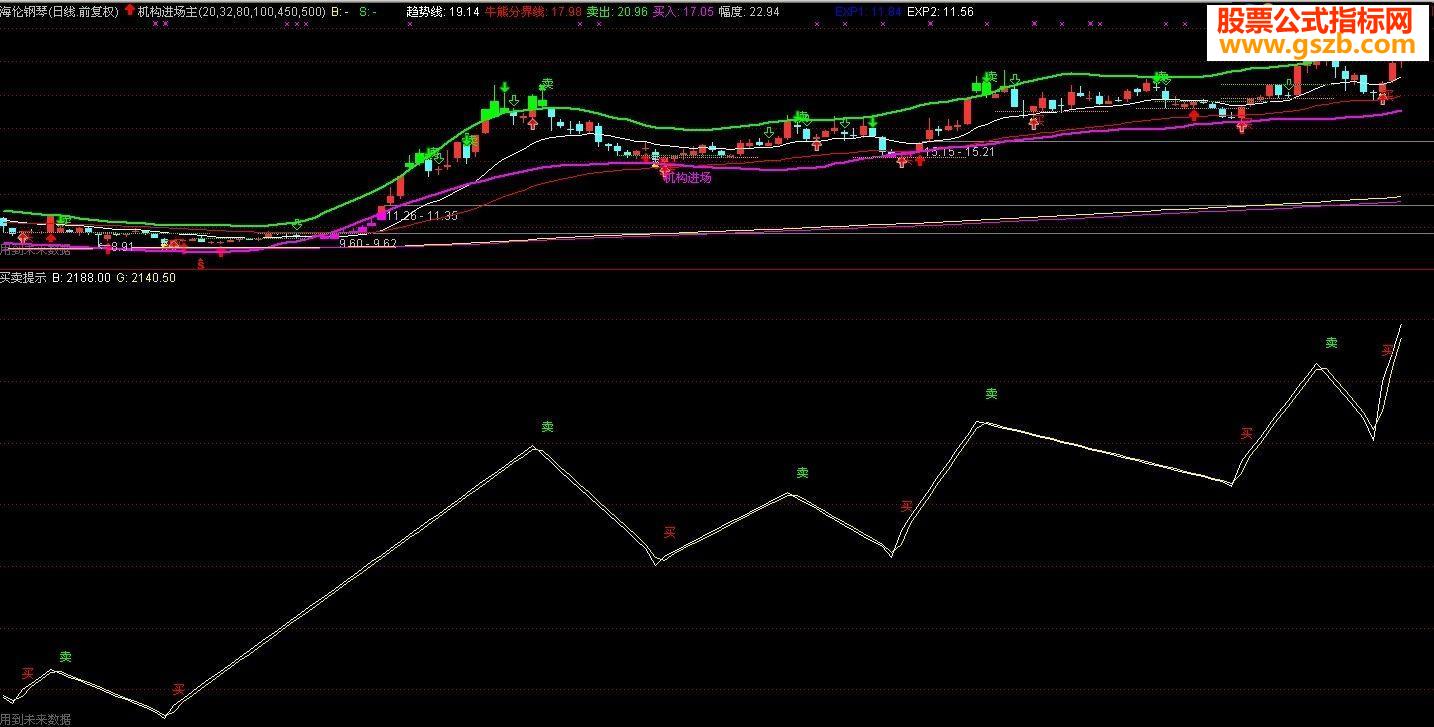Click the red 牛熊分界线: 17.98 readout
The image size is (1434, 727).
point(533,12)
